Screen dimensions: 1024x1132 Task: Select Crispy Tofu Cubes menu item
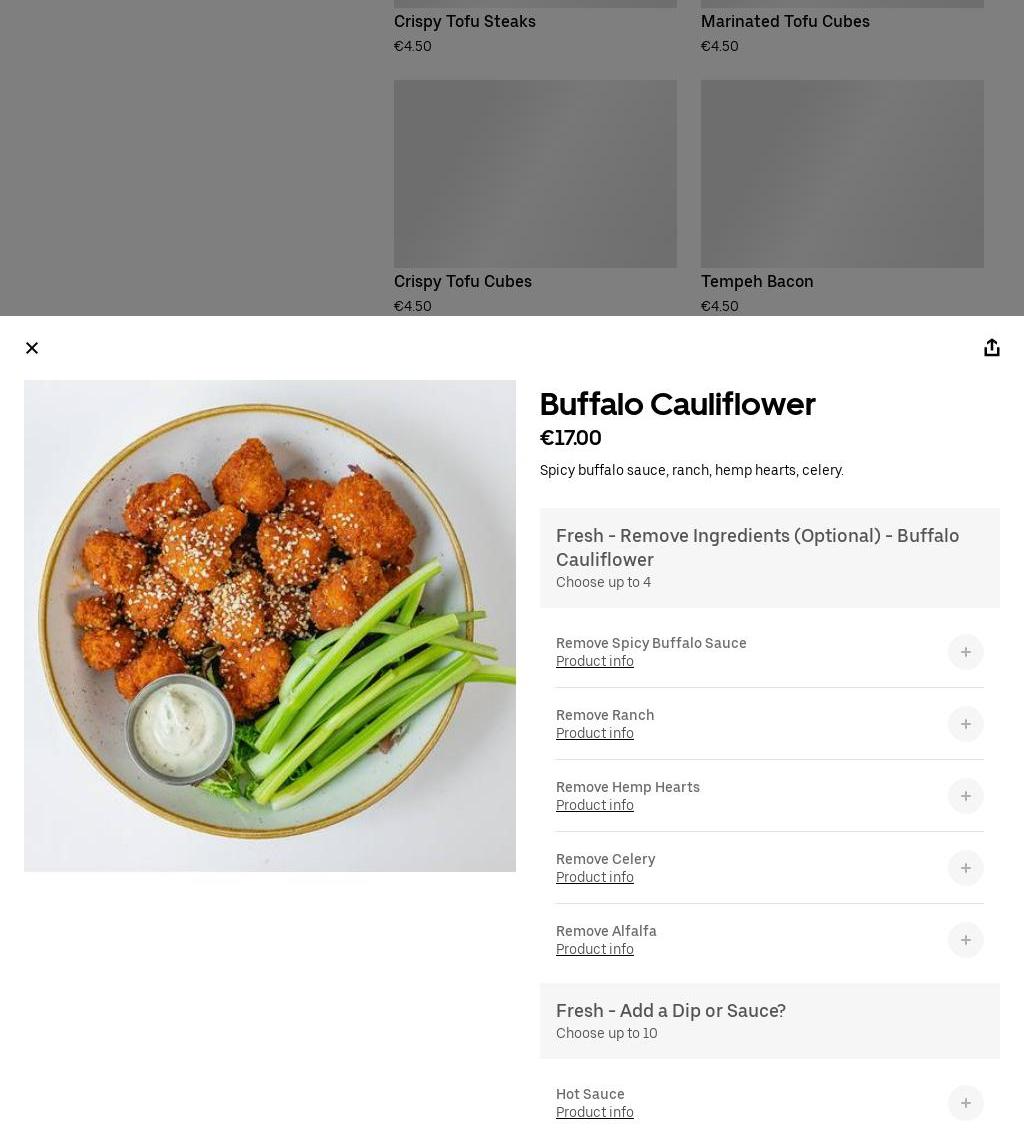(535, 197)
